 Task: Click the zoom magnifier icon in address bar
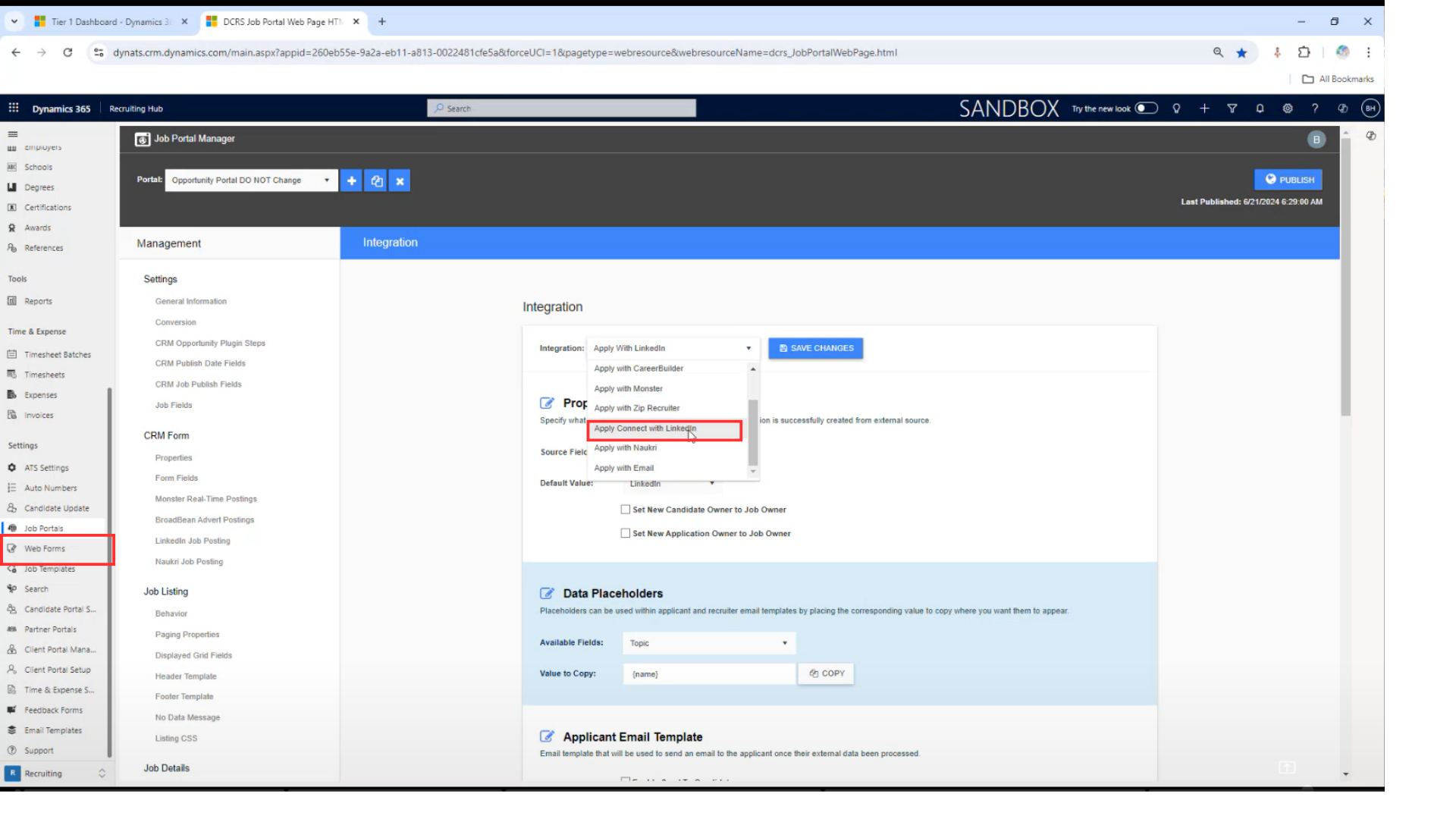point(1218,52)
